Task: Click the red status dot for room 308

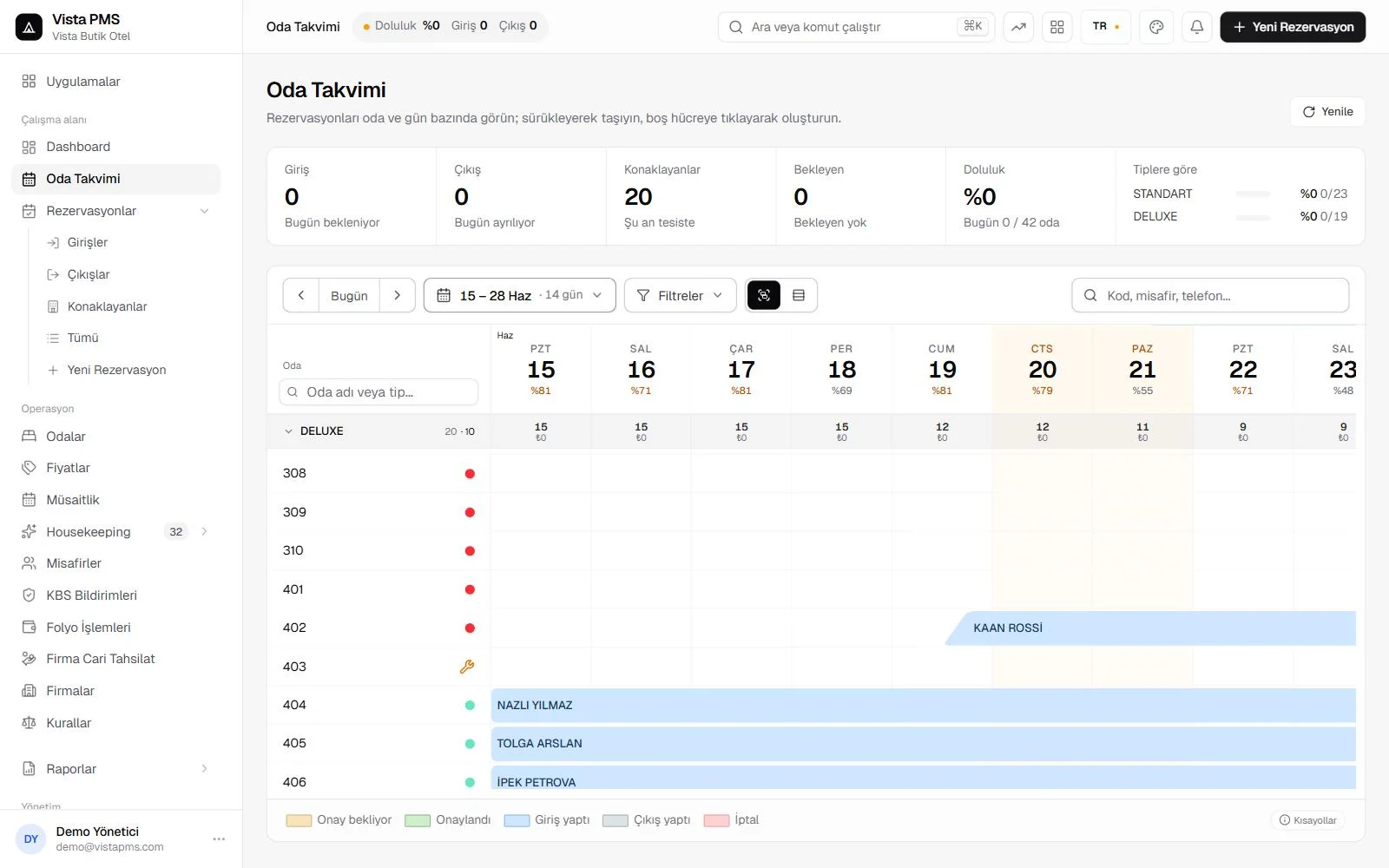Action: coord(470,474)
